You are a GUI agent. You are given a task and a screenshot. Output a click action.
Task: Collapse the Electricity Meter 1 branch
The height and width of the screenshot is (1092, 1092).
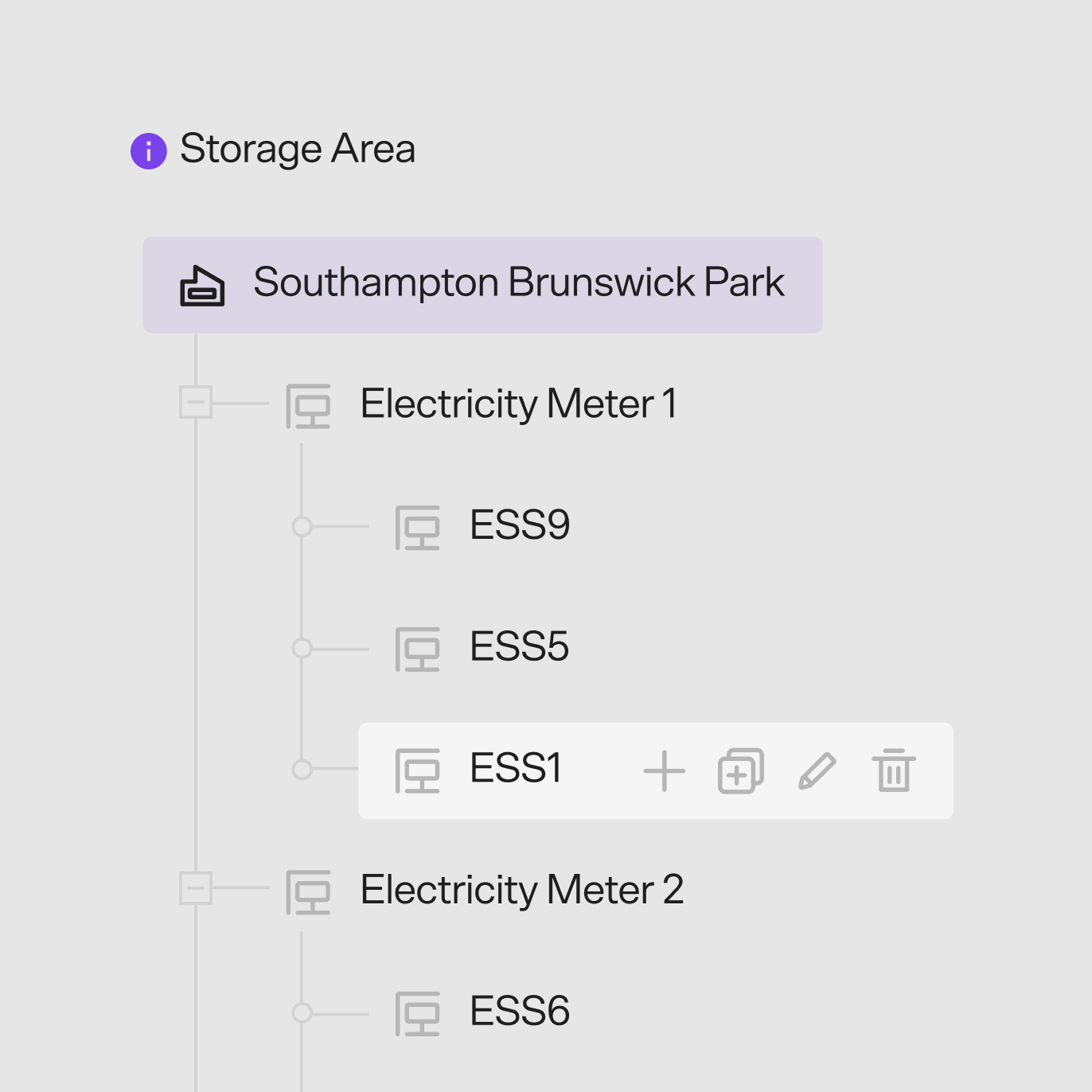pos(196,403)
